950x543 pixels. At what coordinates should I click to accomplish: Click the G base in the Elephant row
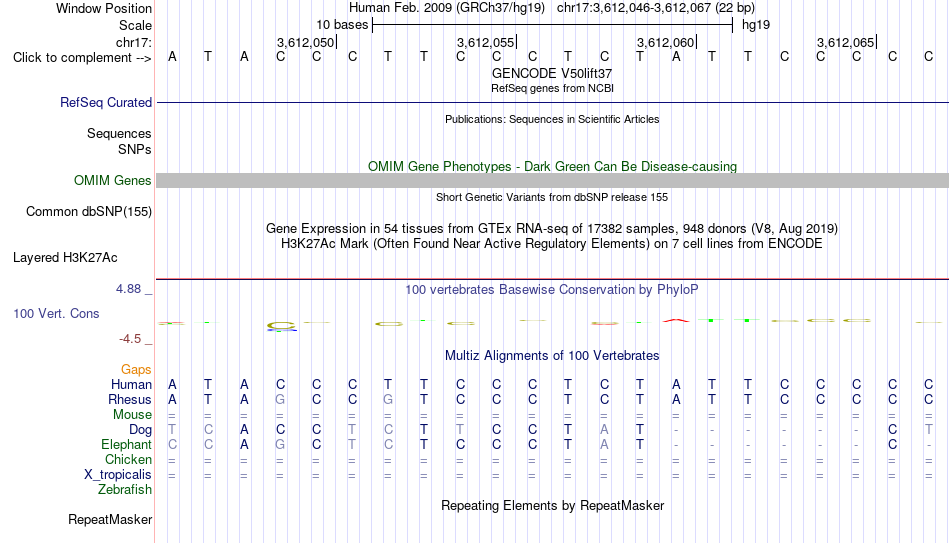point(280,445)
